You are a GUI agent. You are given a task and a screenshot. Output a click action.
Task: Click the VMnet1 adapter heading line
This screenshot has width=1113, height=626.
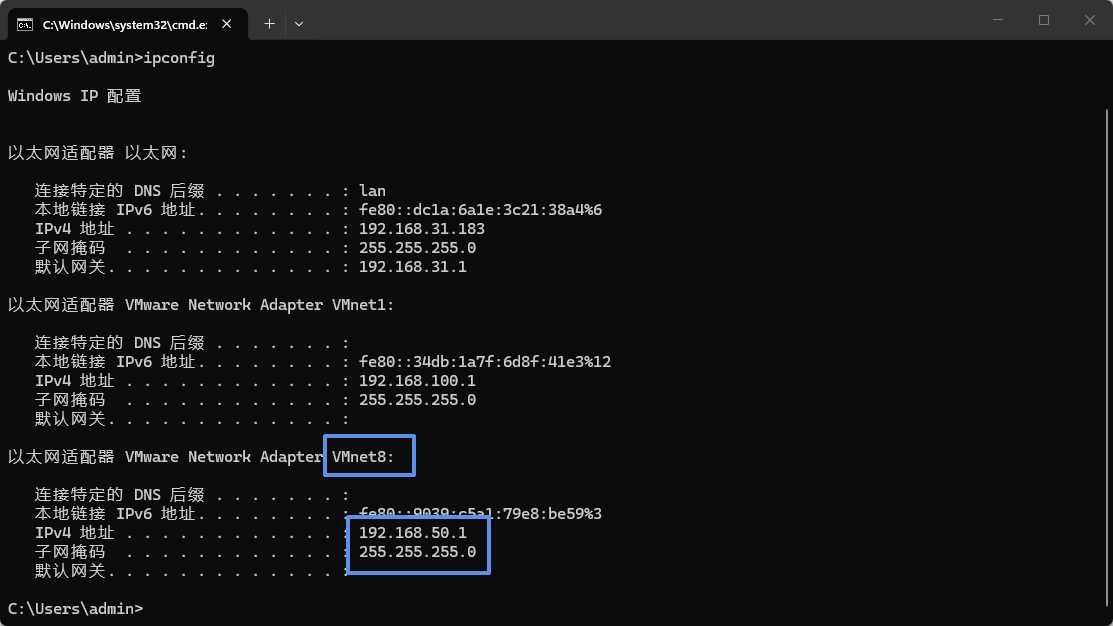[x=200, y=305]
